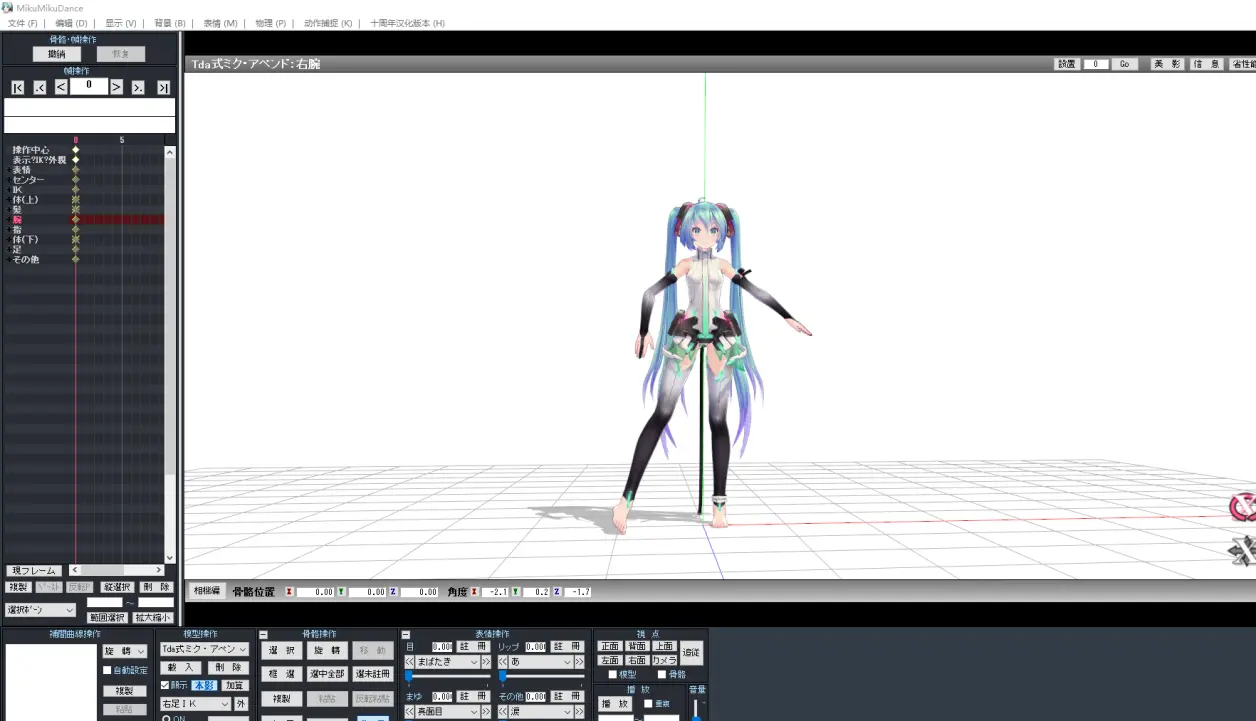Viewport: 1256px width, 721px height.
Task: Click previous brow morph << beside 真面目
Action: [x=409, y=712]
